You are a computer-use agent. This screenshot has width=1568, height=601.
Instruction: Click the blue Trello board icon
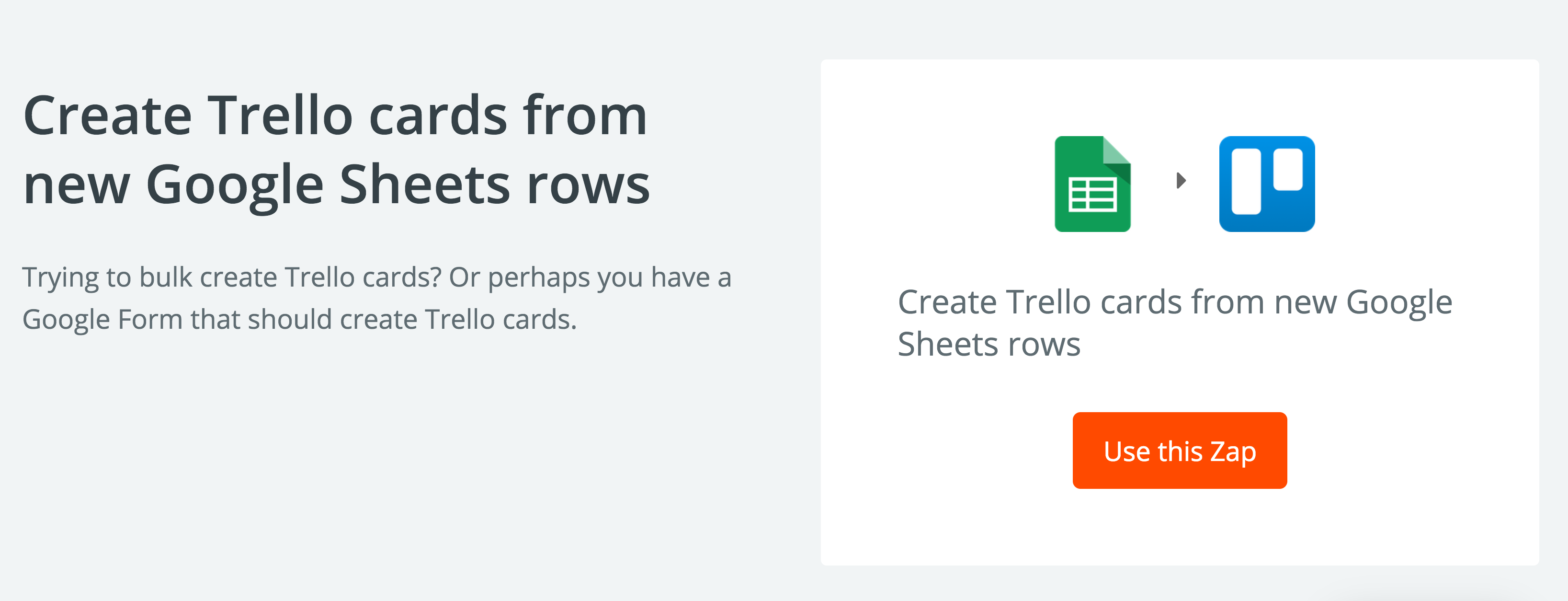click(1267, 184)
